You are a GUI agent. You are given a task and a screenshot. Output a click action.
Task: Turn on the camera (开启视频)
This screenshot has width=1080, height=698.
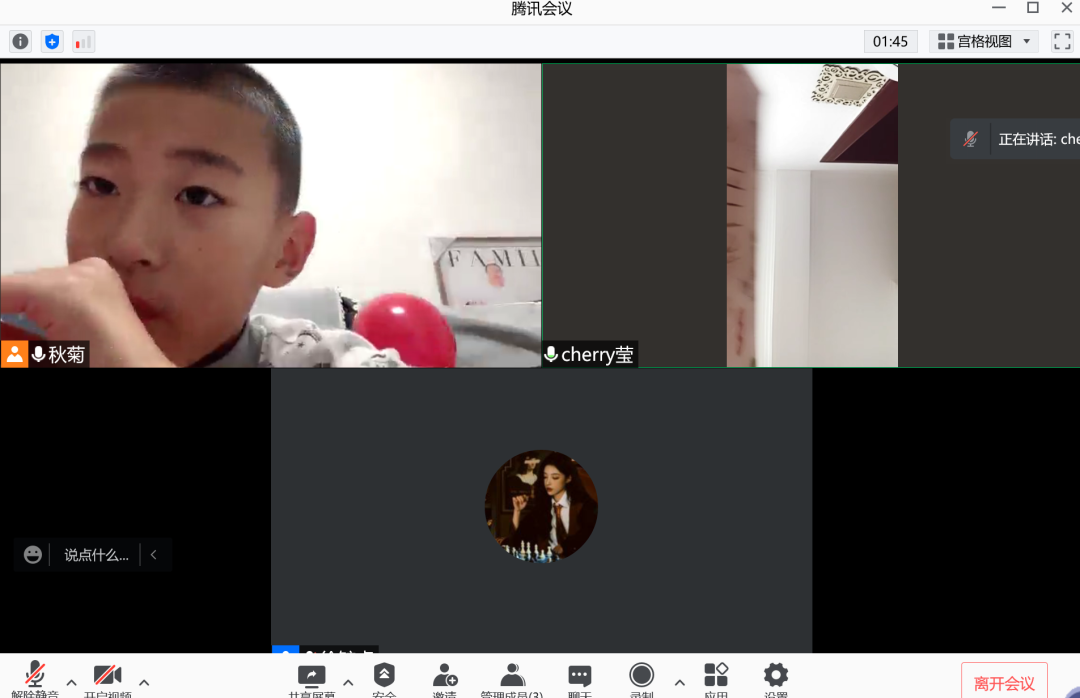coord(107,679)
